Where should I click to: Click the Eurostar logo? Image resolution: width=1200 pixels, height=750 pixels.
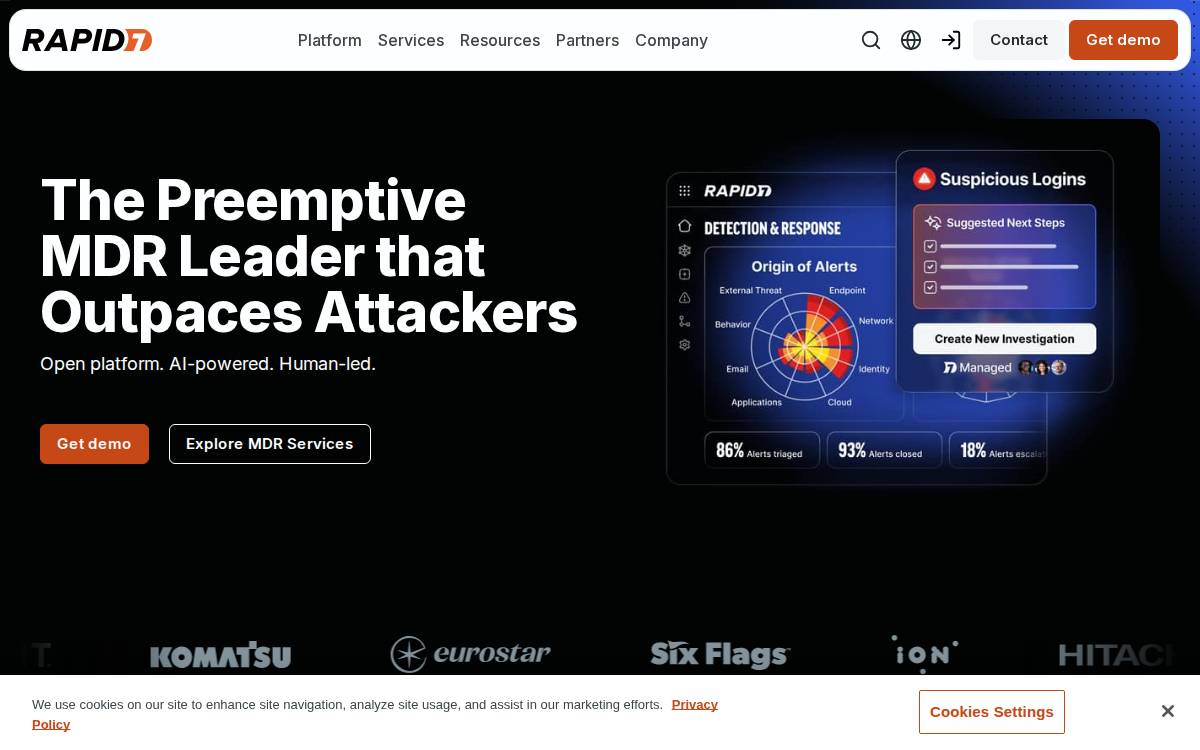pos(470,654)
